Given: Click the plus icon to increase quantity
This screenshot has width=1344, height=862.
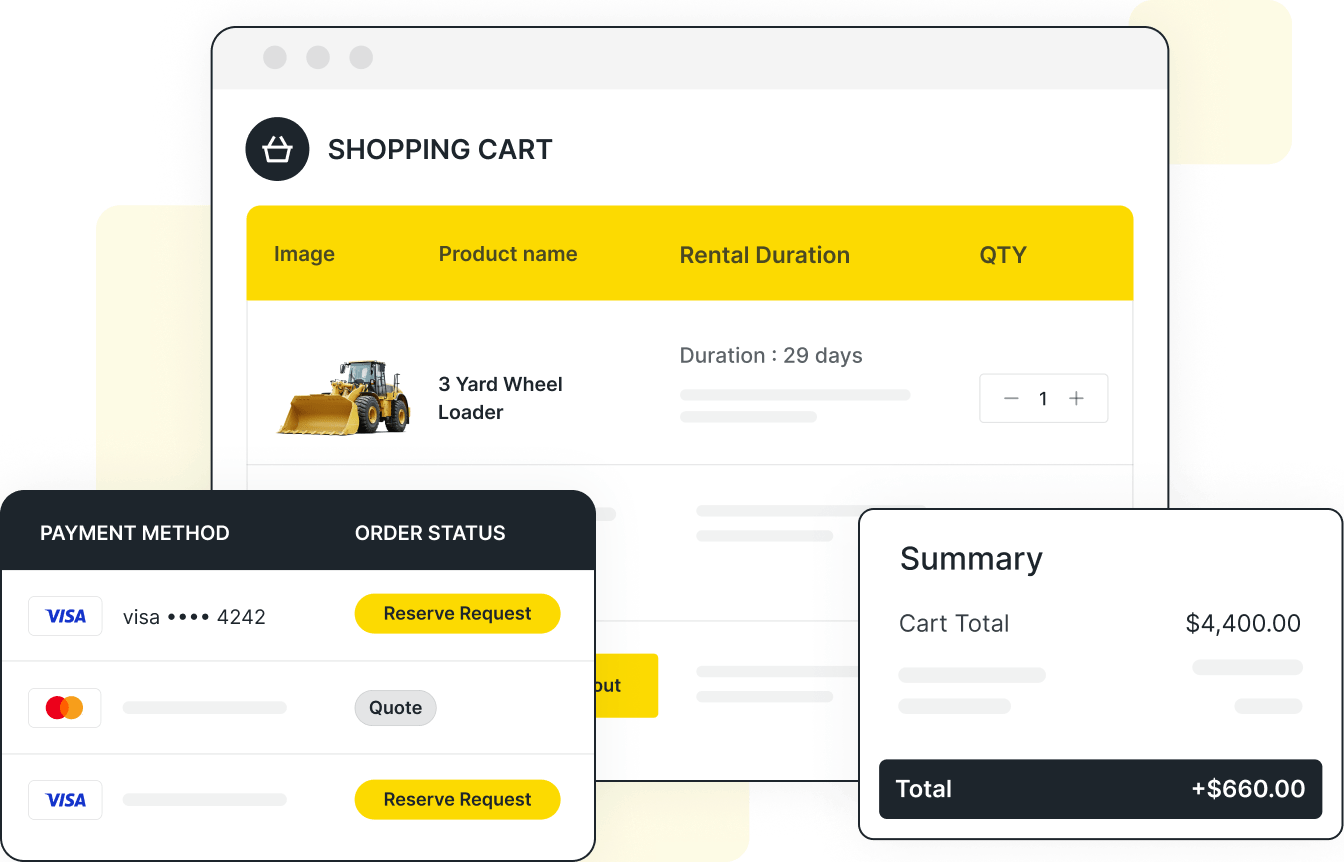Looking at the screenshot, I should [x=1076, y=398].
